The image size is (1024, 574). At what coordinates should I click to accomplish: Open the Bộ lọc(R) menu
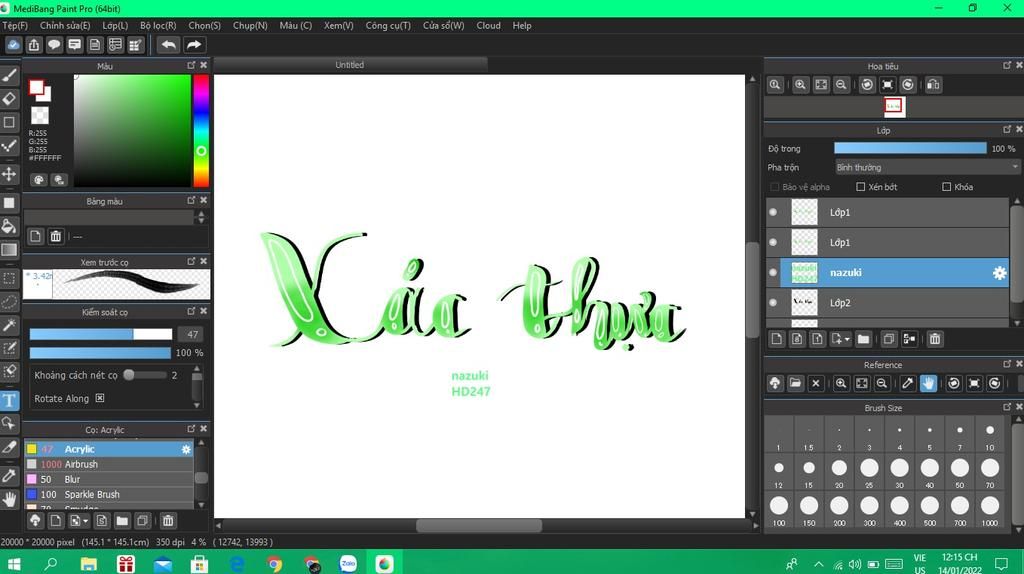click(x=158, y=25)
